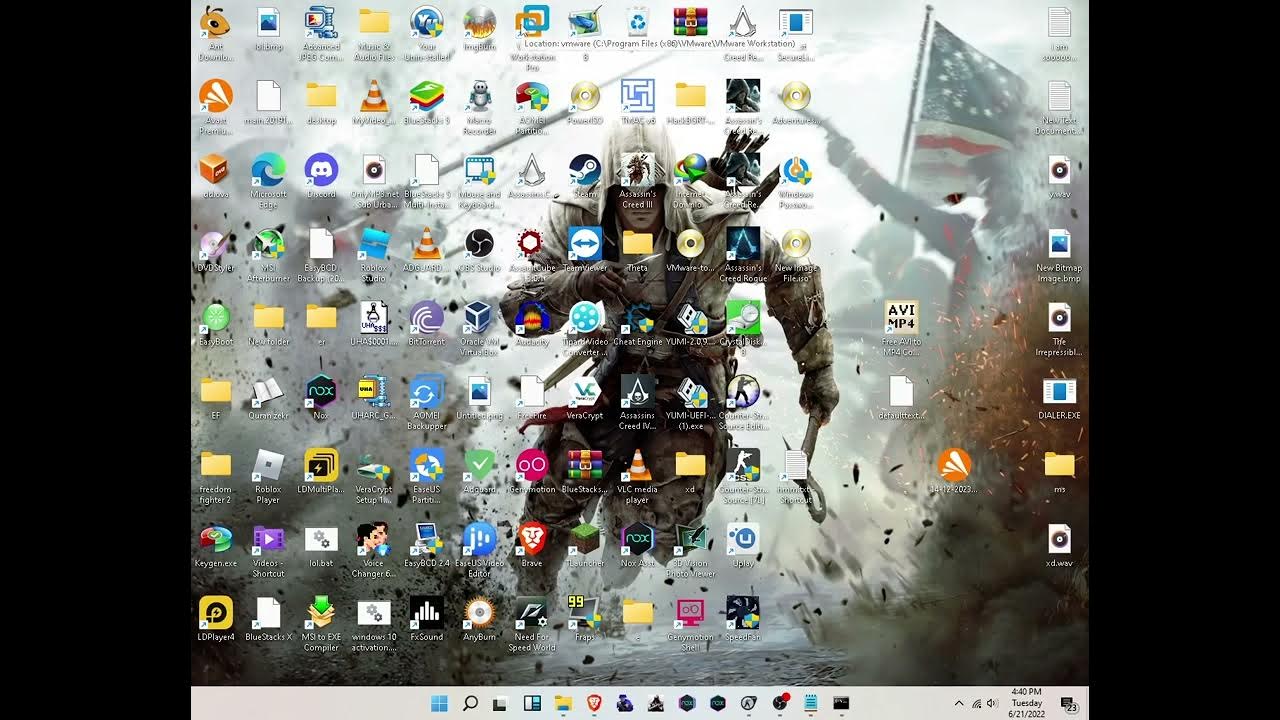
Task: Open File Explorer from the taskbar
Action: [x=563, y=703]
